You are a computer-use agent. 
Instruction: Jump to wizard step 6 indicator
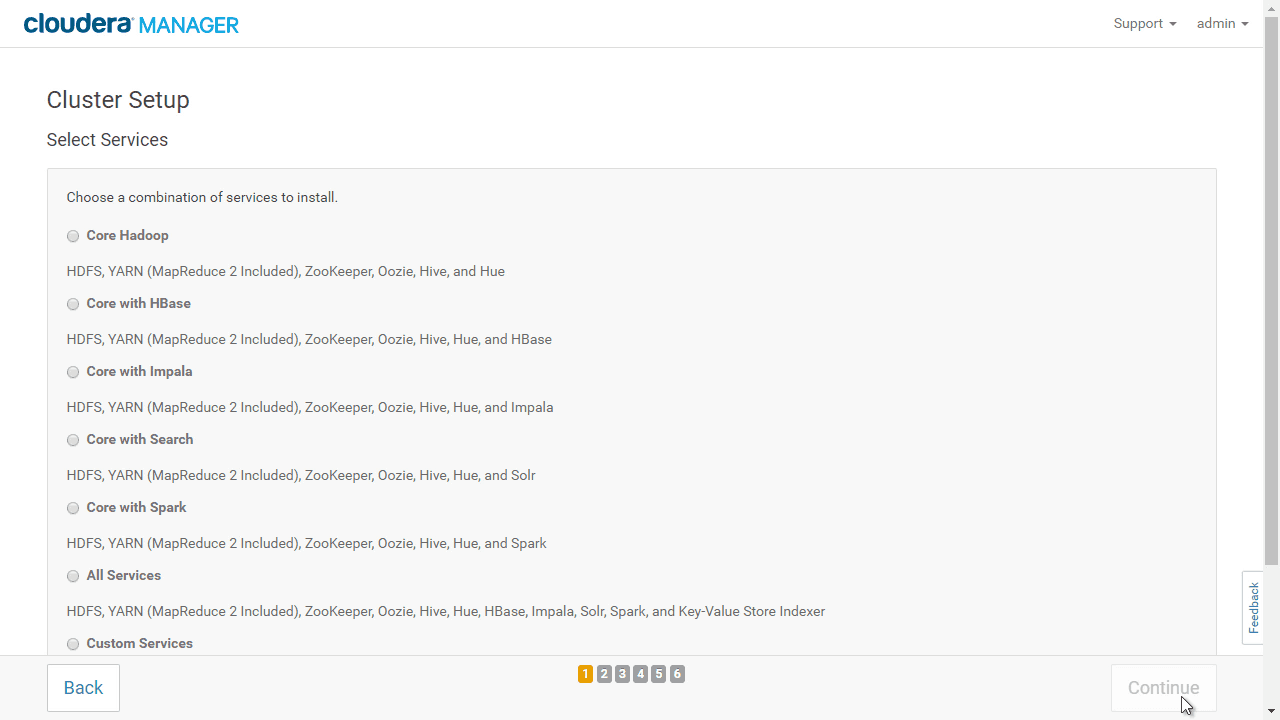pyautogui.click(x=677, y=674)
